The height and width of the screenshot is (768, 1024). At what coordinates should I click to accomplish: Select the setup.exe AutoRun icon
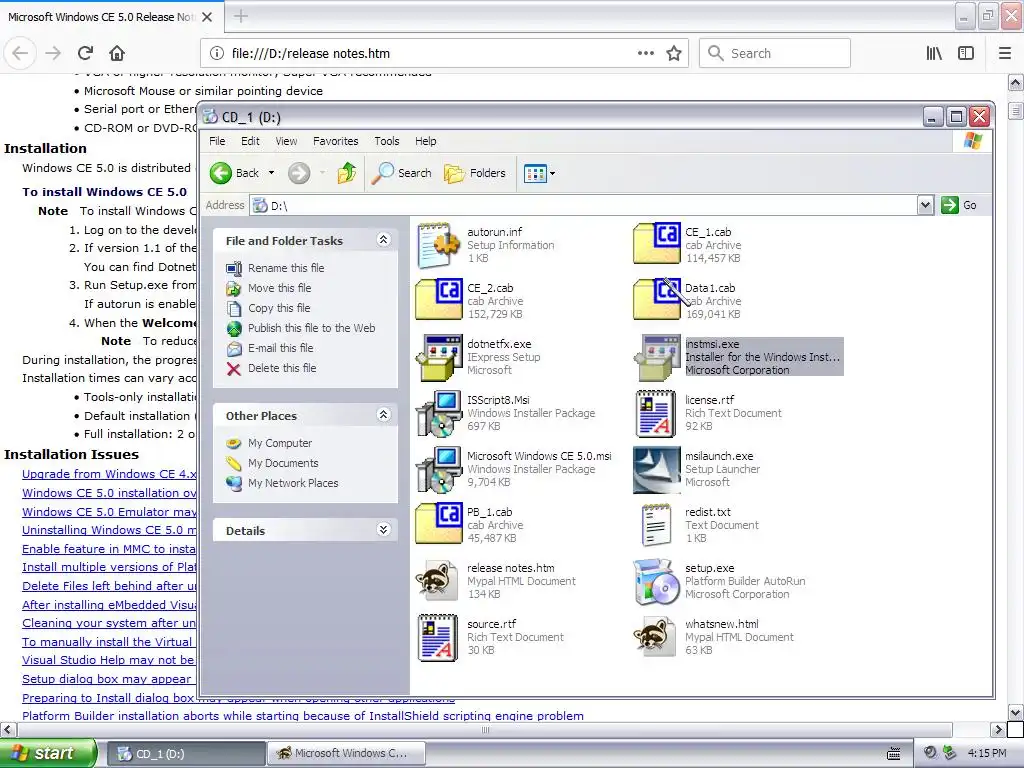[656, 581]
